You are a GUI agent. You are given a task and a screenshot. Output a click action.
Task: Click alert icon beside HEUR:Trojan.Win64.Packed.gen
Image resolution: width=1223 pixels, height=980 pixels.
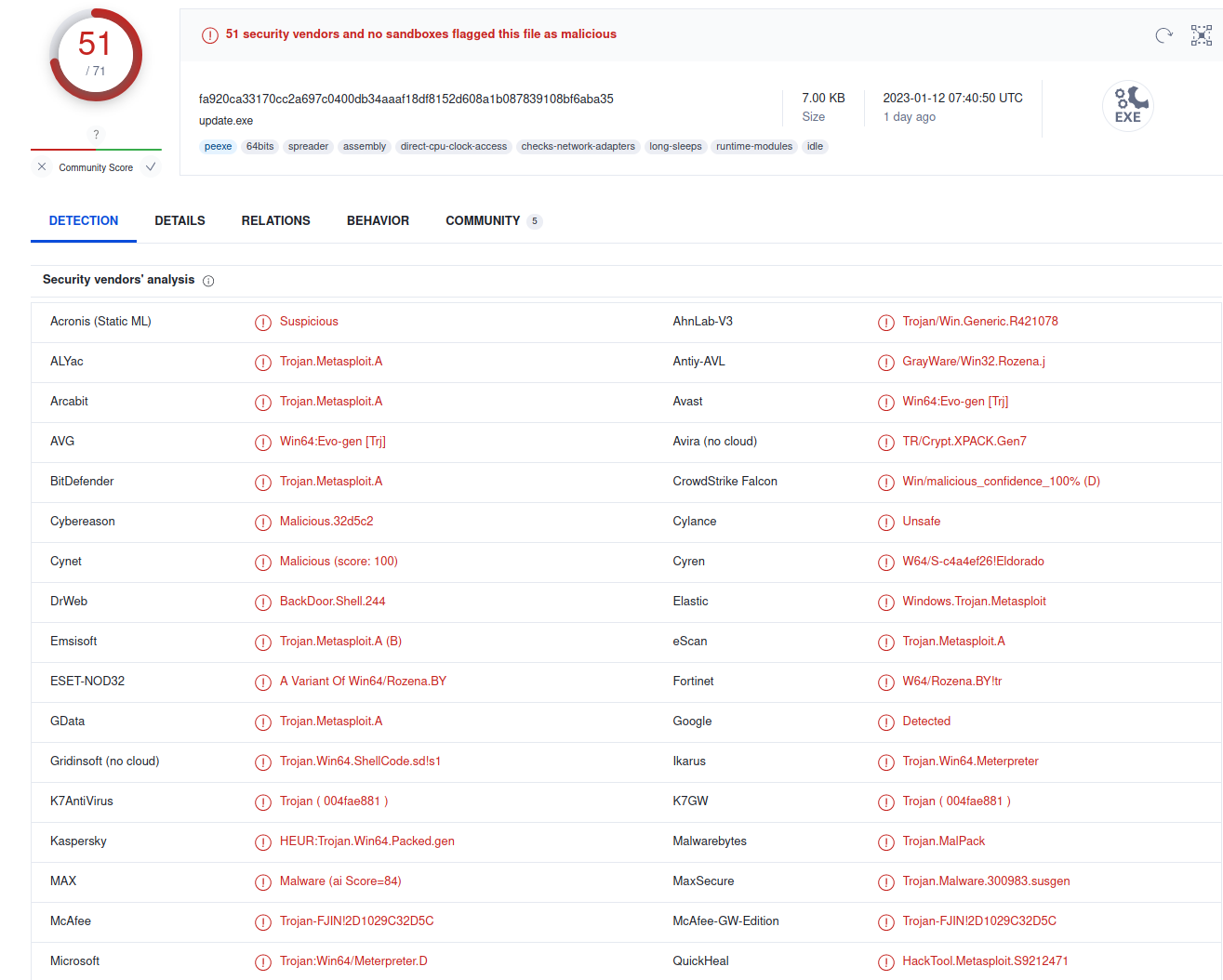point(263,842)
